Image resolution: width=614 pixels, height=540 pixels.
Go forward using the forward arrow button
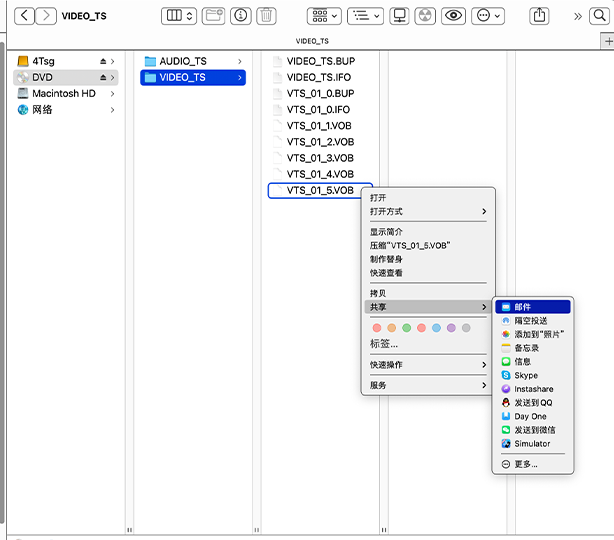(46, 16)
